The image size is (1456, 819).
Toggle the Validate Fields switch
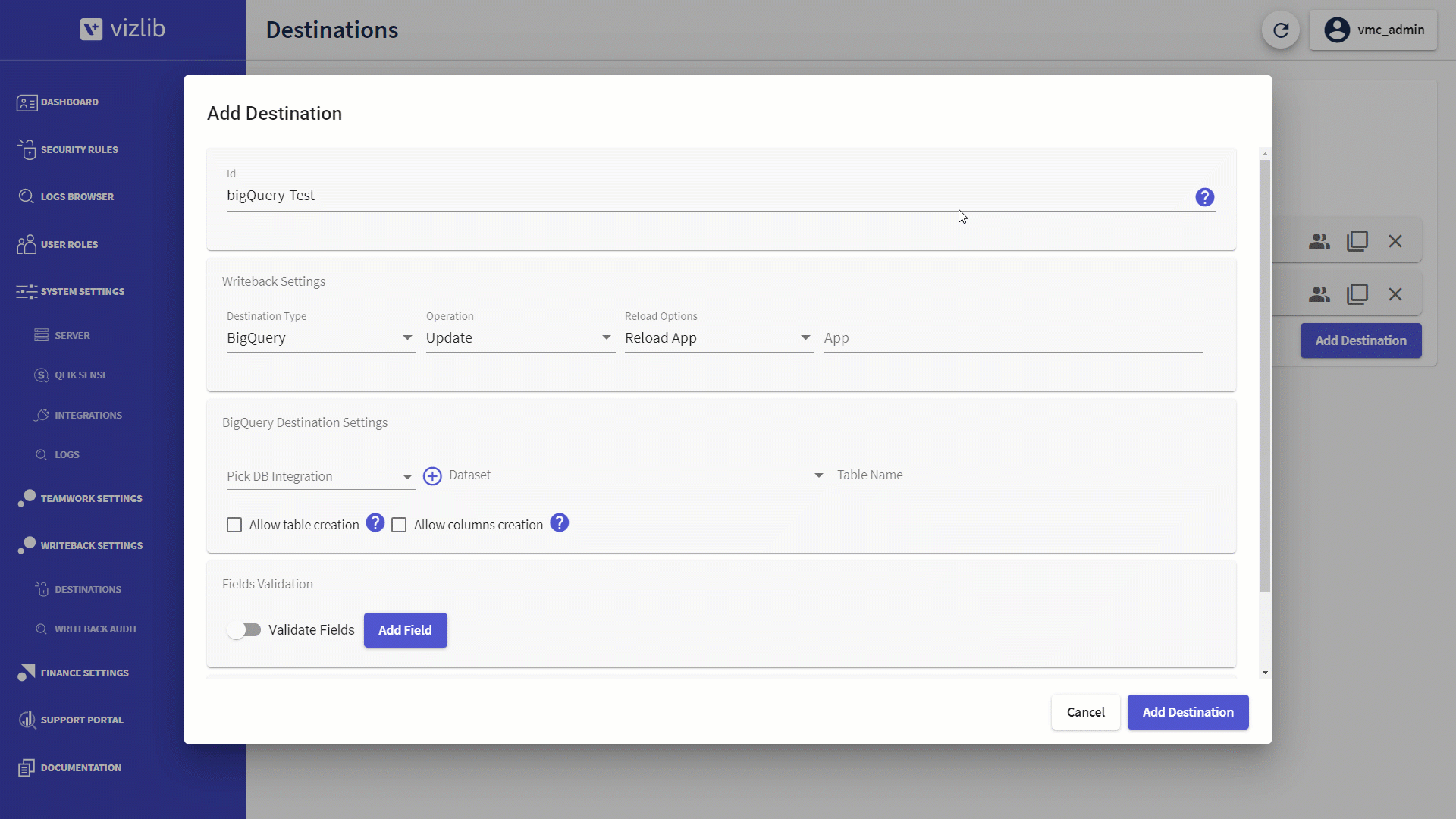click(x=244, y=630)
